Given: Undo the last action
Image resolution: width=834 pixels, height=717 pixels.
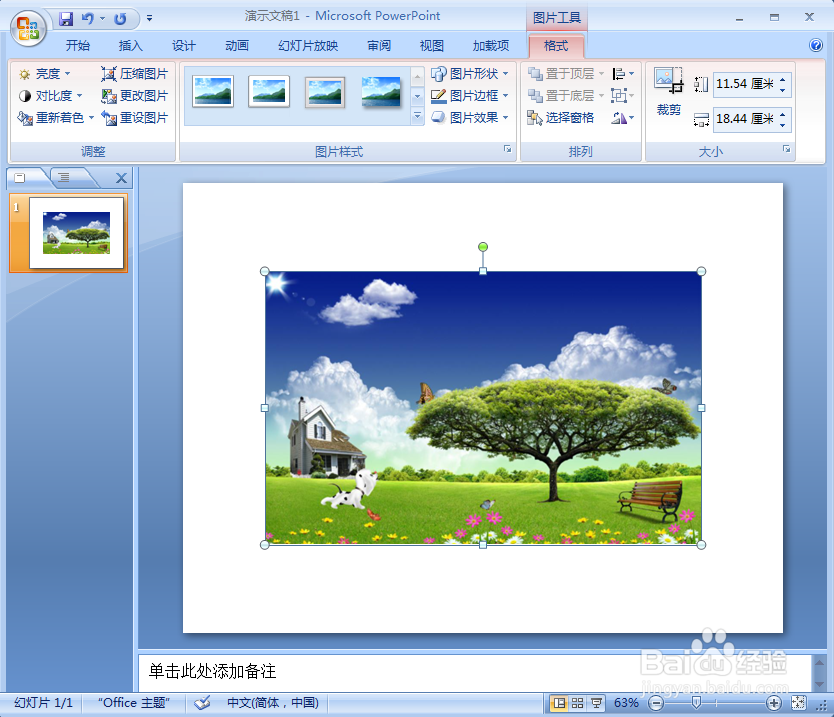Looking at the screenshot, I should 87,19.
